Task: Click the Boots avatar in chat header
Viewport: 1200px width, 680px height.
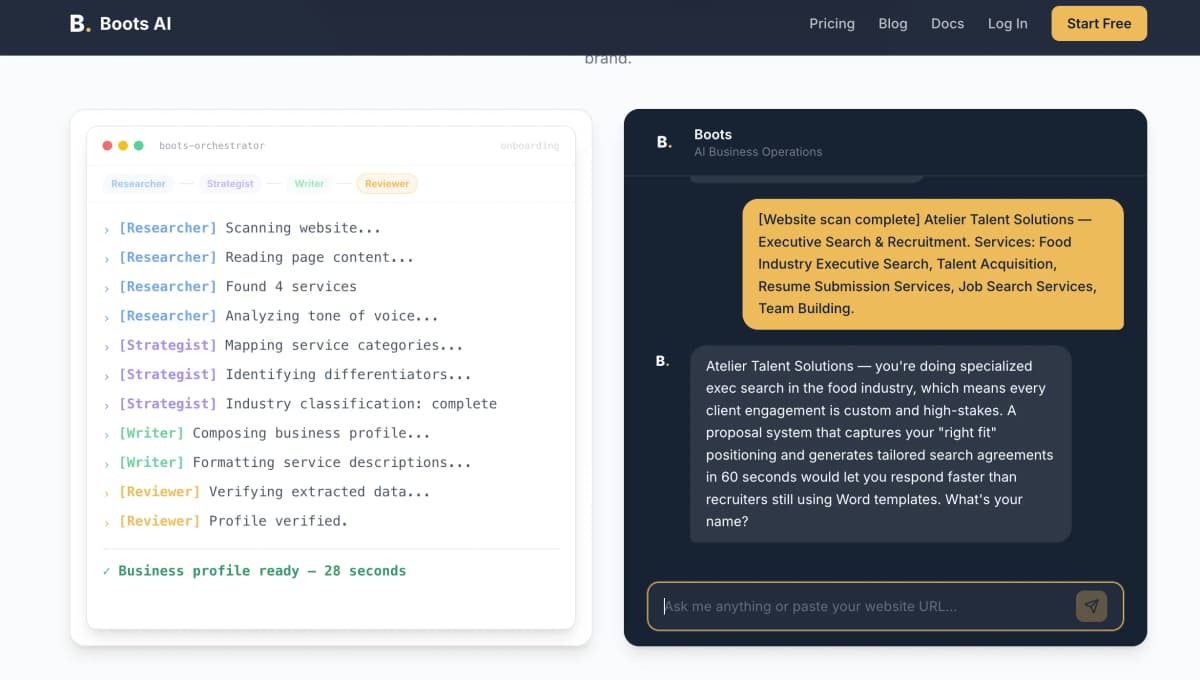Action: 663,142
